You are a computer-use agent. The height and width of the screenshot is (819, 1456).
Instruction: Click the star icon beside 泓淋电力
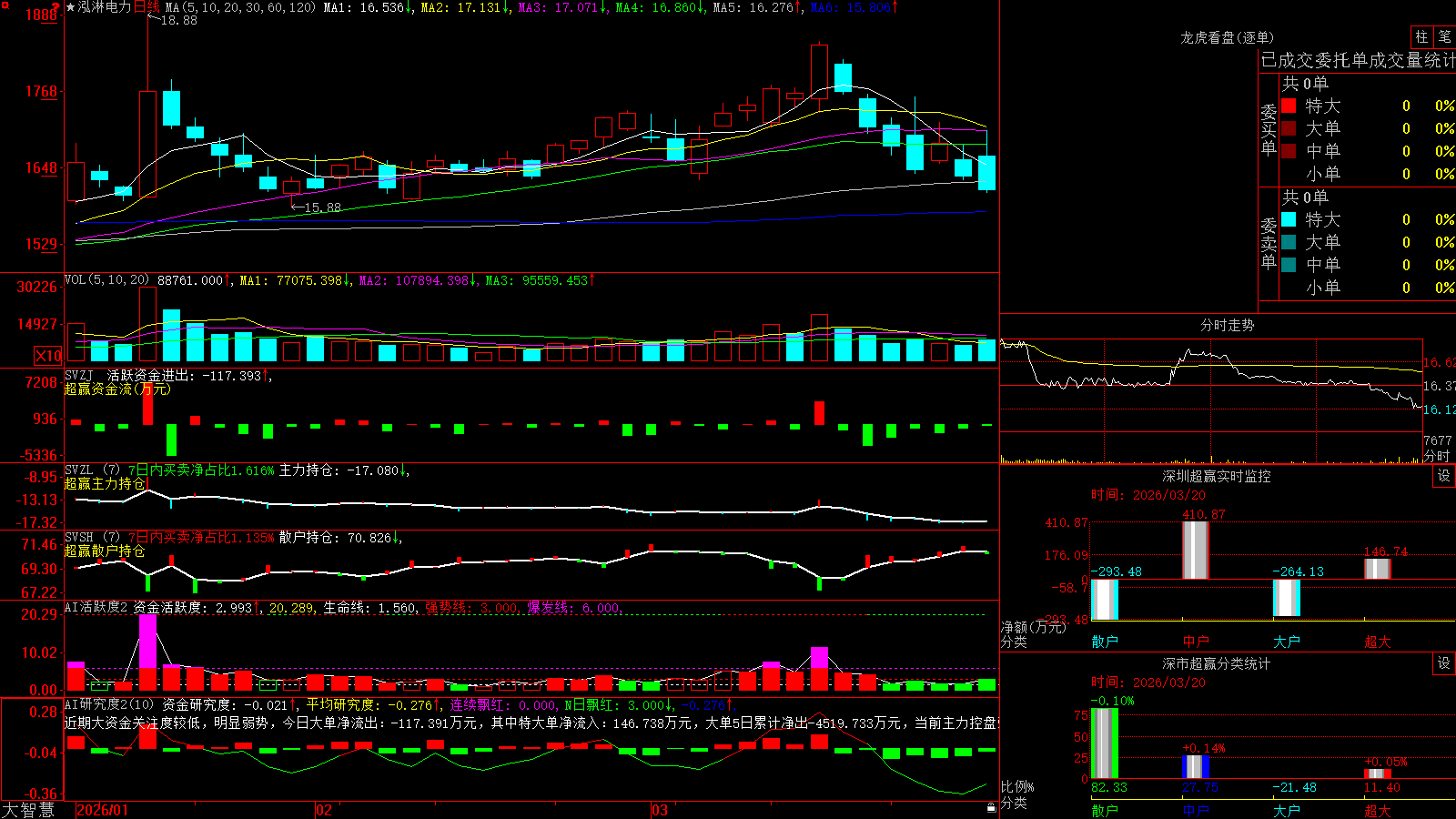(71, 7)
